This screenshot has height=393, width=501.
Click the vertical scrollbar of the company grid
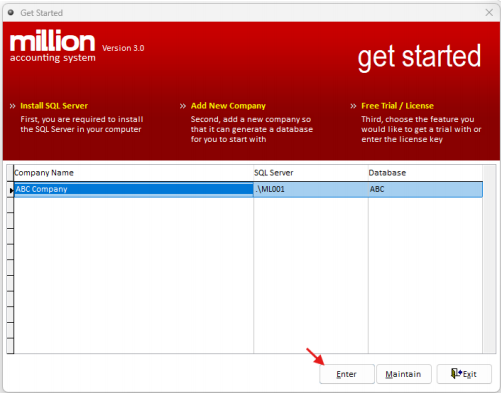[489, 259]
